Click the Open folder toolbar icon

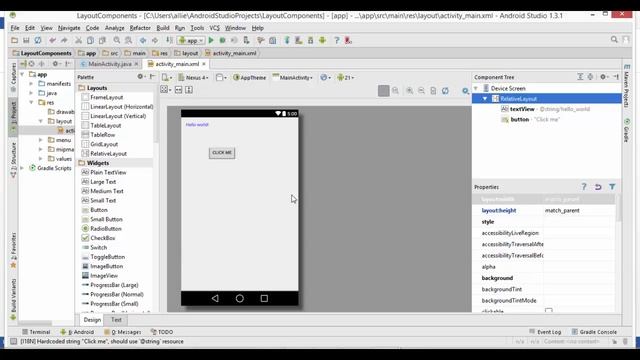(14, 40)
